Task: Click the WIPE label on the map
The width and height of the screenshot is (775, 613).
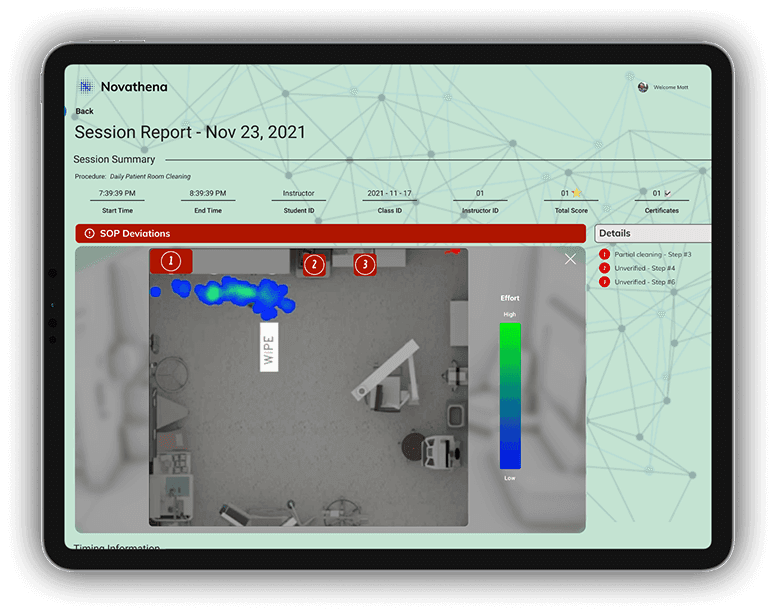Action: (x=268, y=347)
